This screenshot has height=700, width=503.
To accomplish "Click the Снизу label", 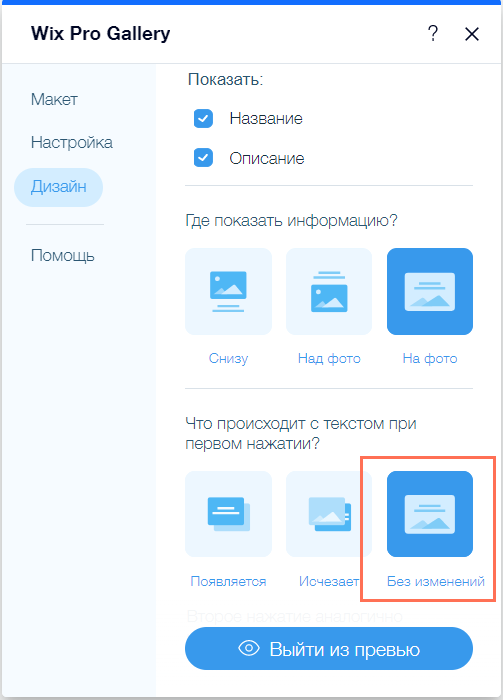I will tap(229, 358).
